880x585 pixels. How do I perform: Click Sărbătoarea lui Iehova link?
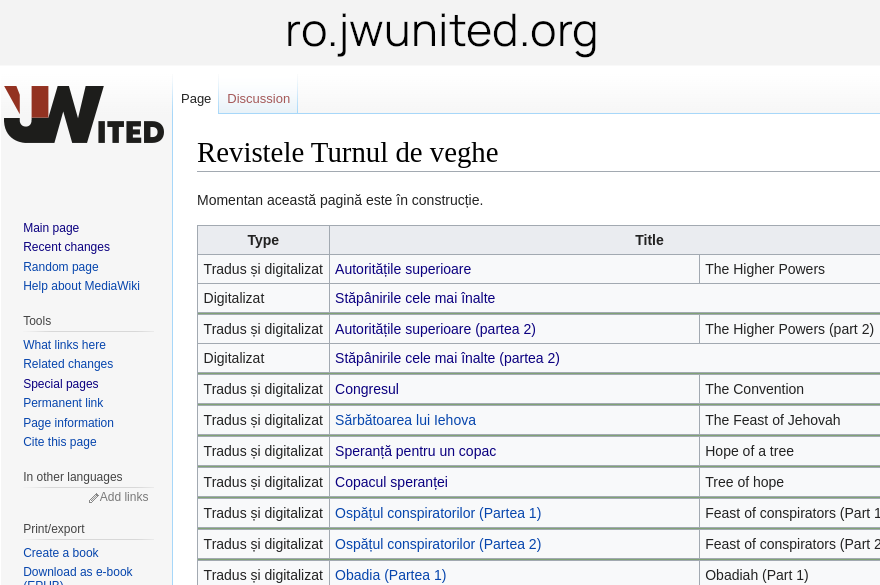(x=405, y=420)
